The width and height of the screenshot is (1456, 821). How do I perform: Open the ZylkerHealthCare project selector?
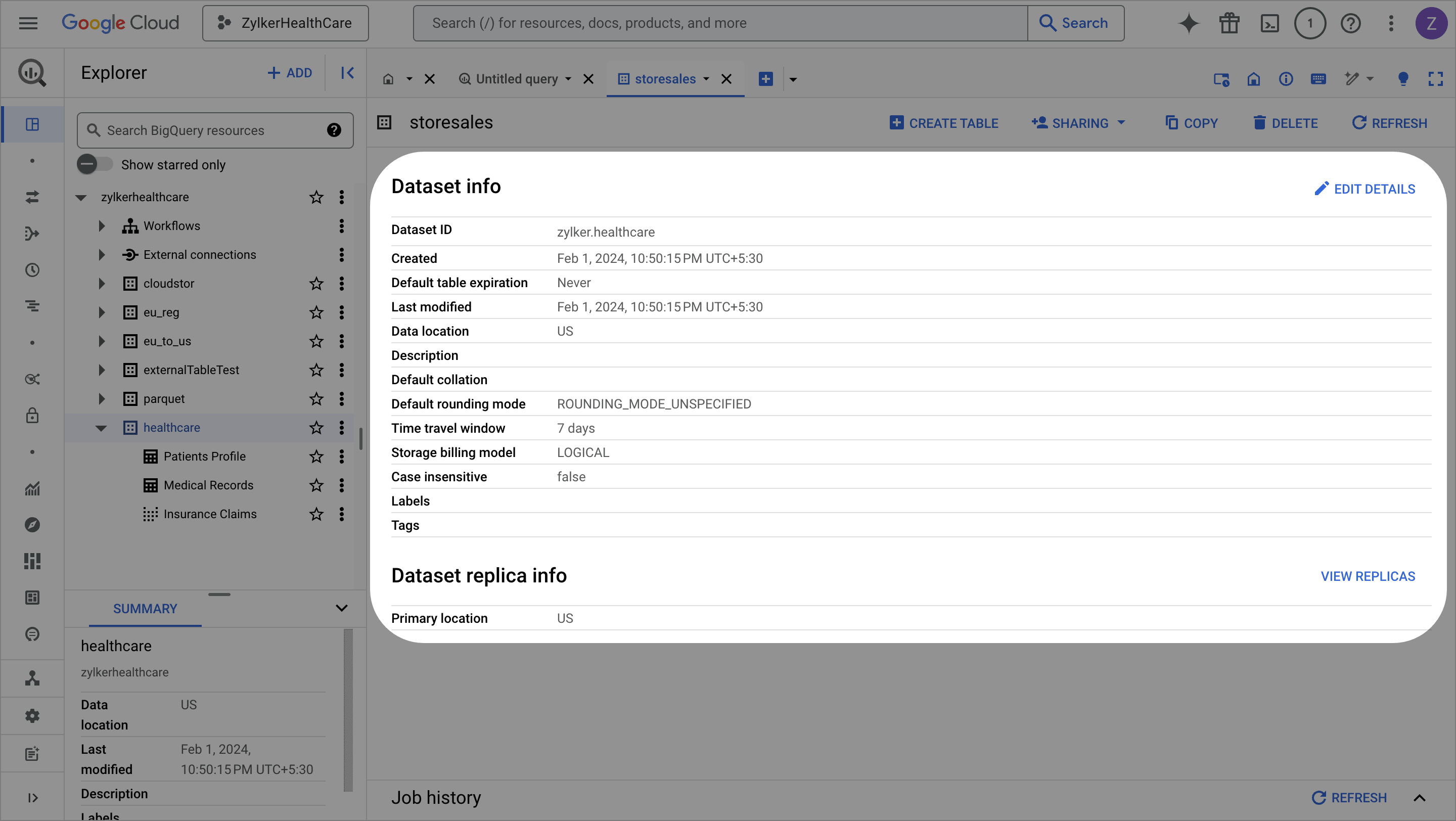[x=286, y=23]
